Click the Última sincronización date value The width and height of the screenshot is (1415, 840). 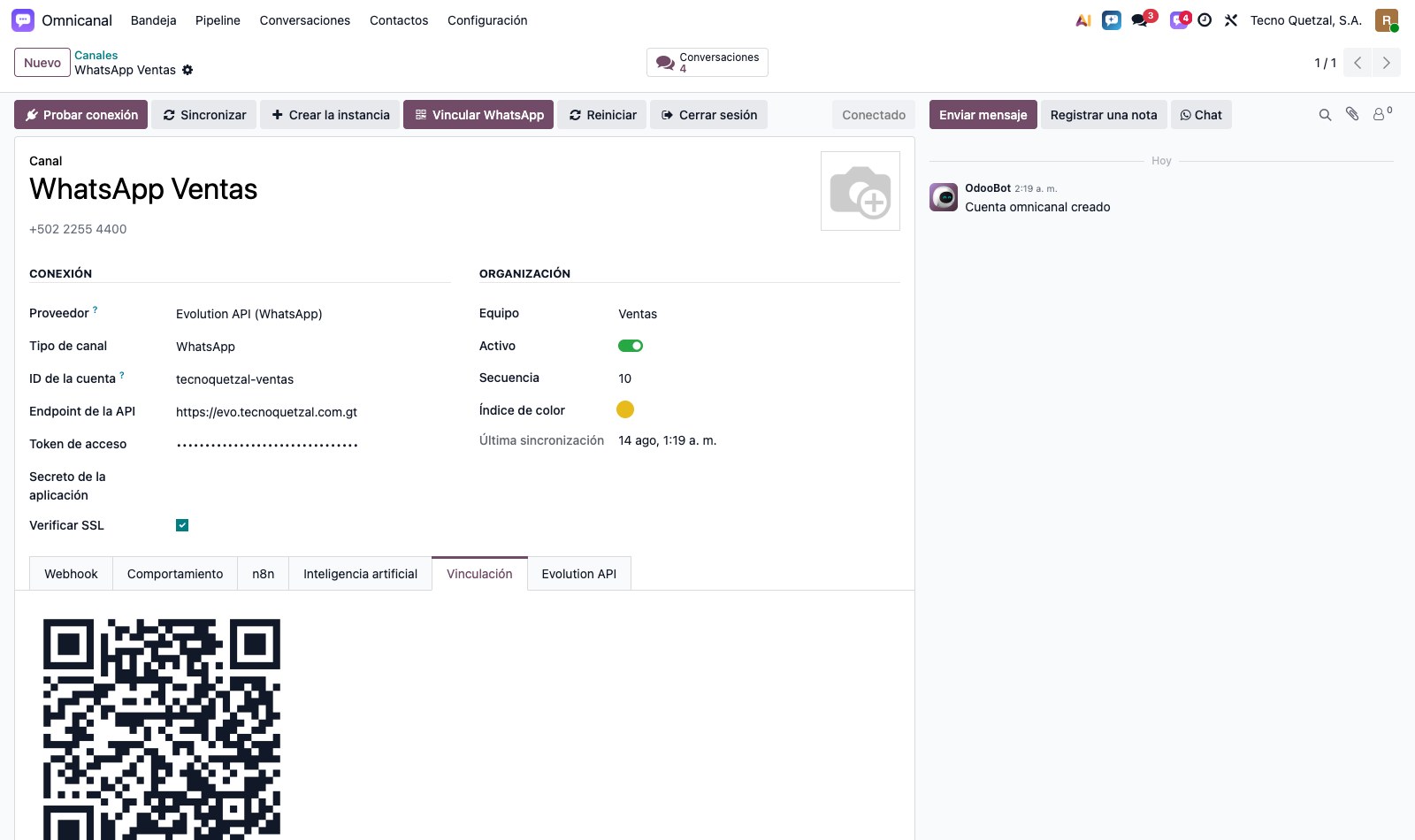click(668, 440)
